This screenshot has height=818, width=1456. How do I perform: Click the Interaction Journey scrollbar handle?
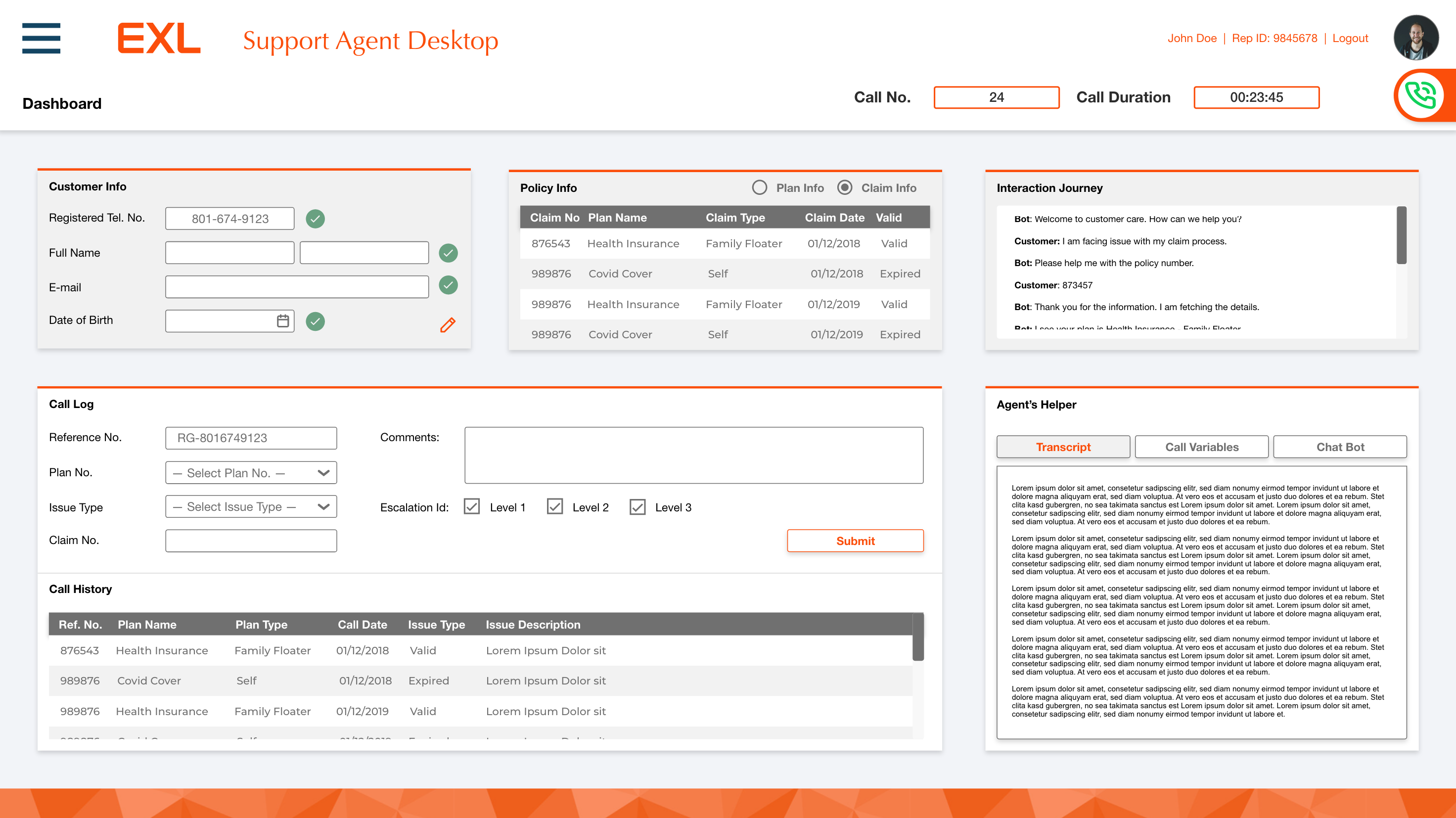[x=1401, y=235]
